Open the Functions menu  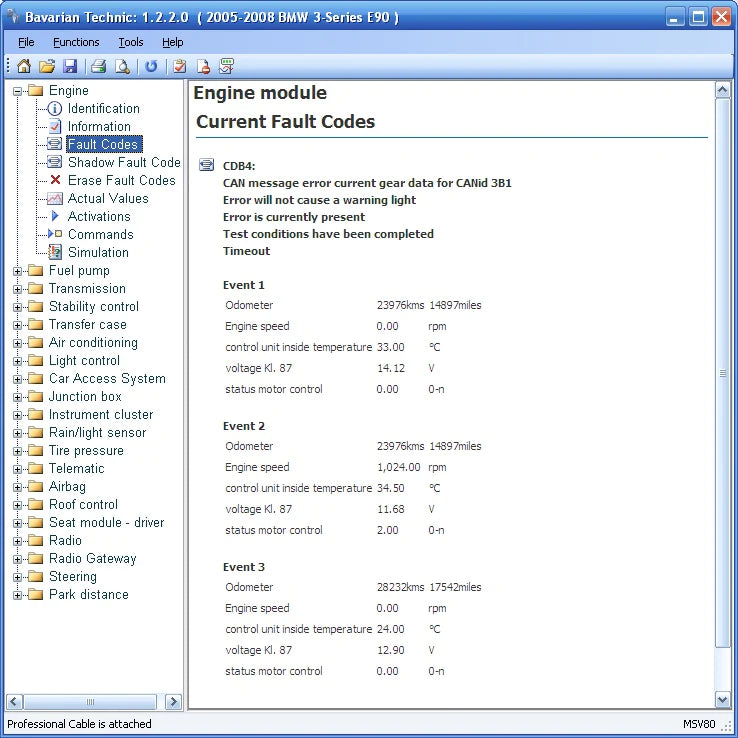76,42
